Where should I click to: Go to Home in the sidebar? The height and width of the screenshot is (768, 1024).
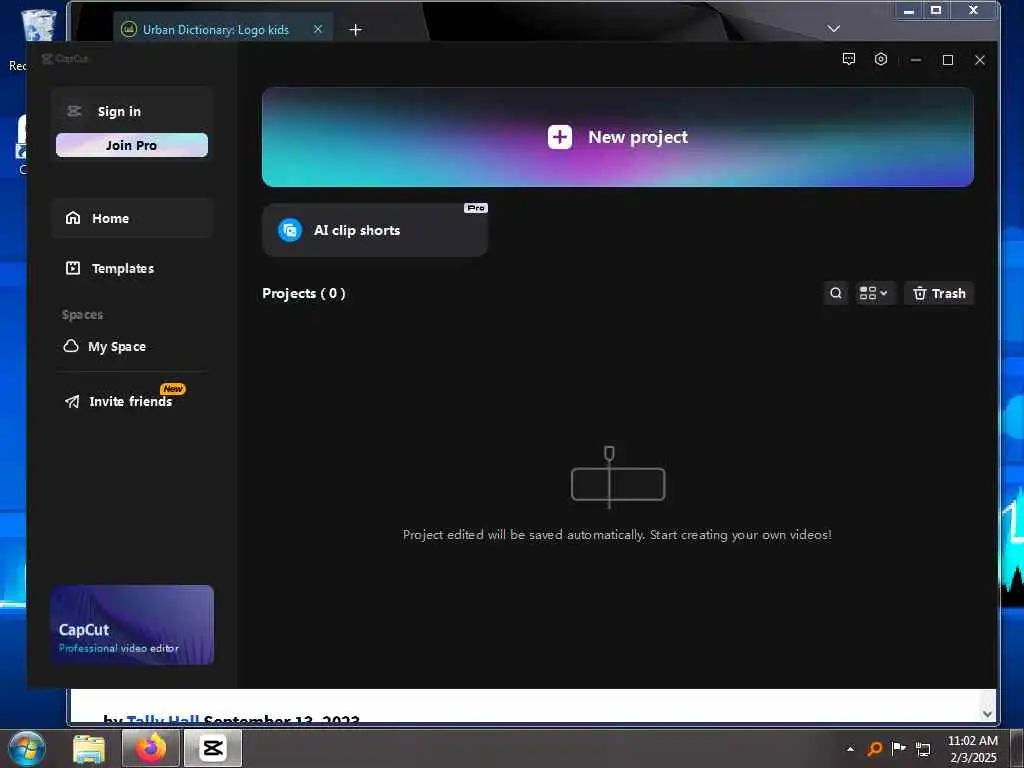(x=133, y=218)
